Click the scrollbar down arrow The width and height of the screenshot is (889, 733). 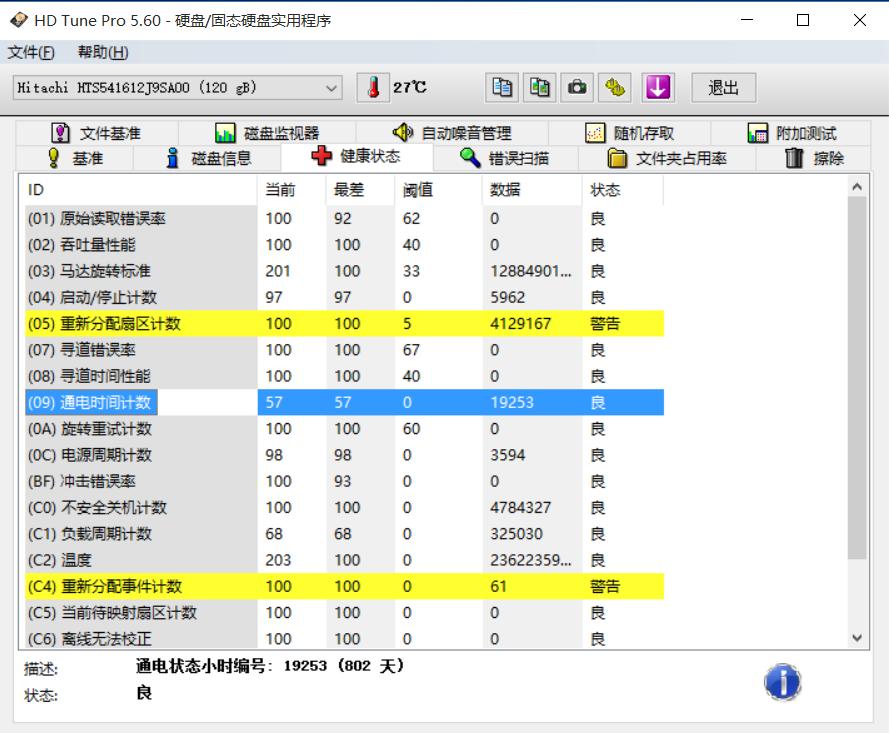(855, 637)
